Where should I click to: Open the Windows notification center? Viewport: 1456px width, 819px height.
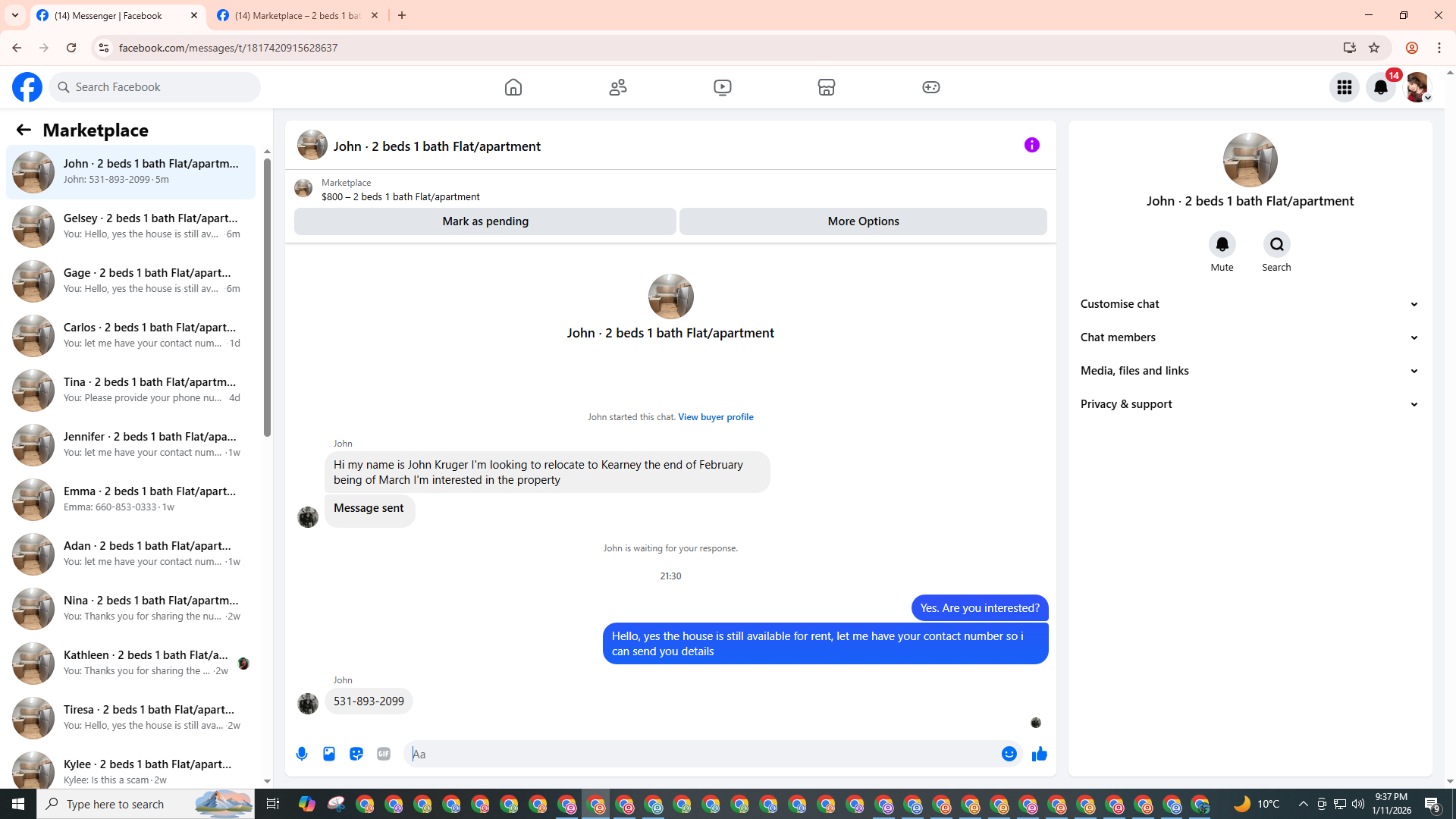(1432, 804)
